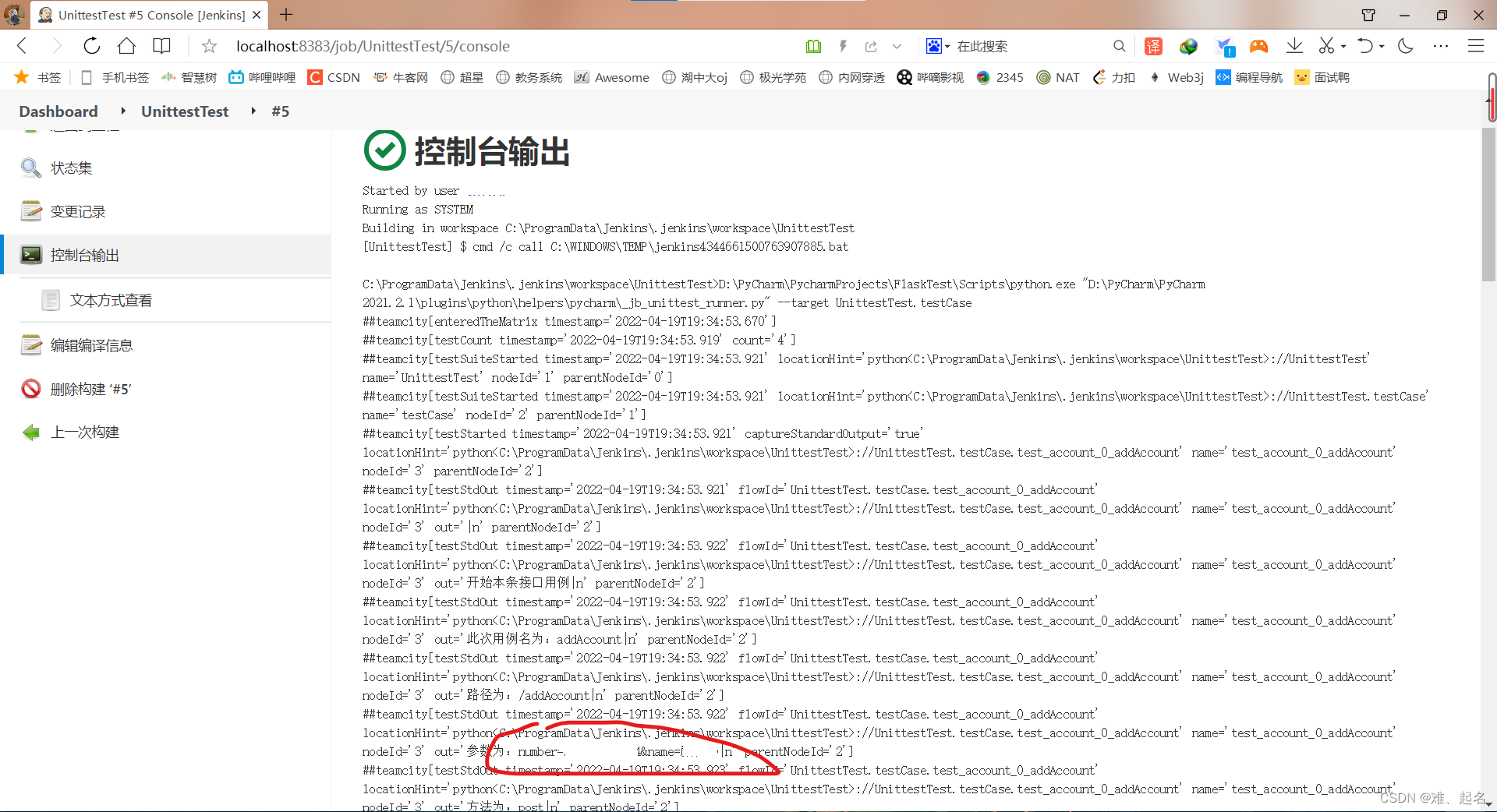This screenshot has width=1497, height=812.
Task: Click the green reader mode icon
Action: tap(813, 47)
